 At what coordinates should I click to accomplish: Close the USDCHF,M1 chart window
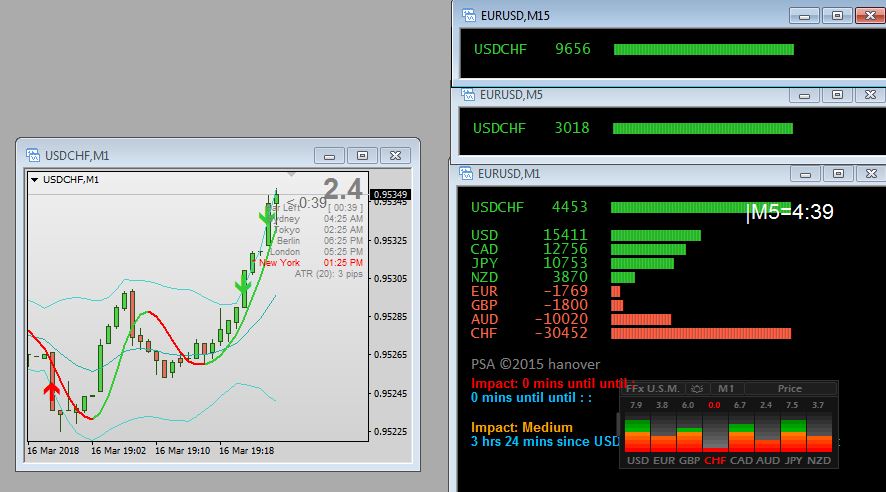[x=396, y=155]
